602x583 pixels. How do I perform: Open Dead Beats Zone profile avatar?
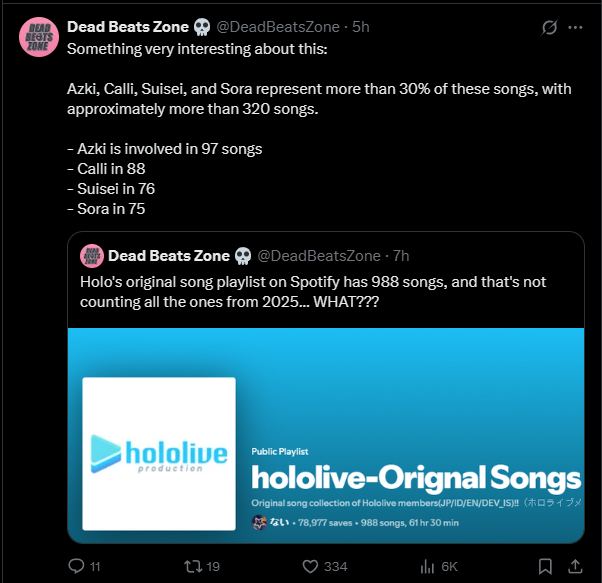coord(38,38)
